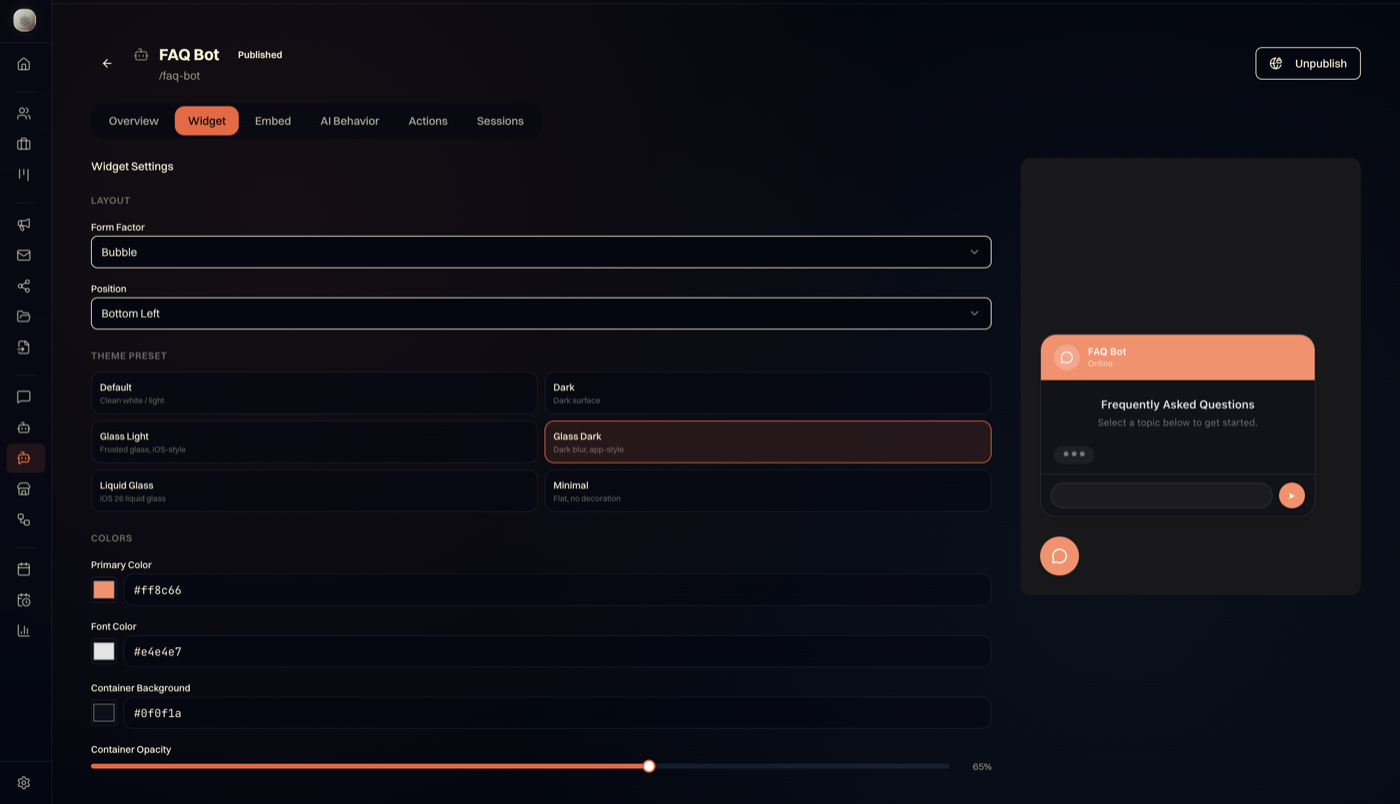Open the envelope mail sidebar icon

pos(24,255)
